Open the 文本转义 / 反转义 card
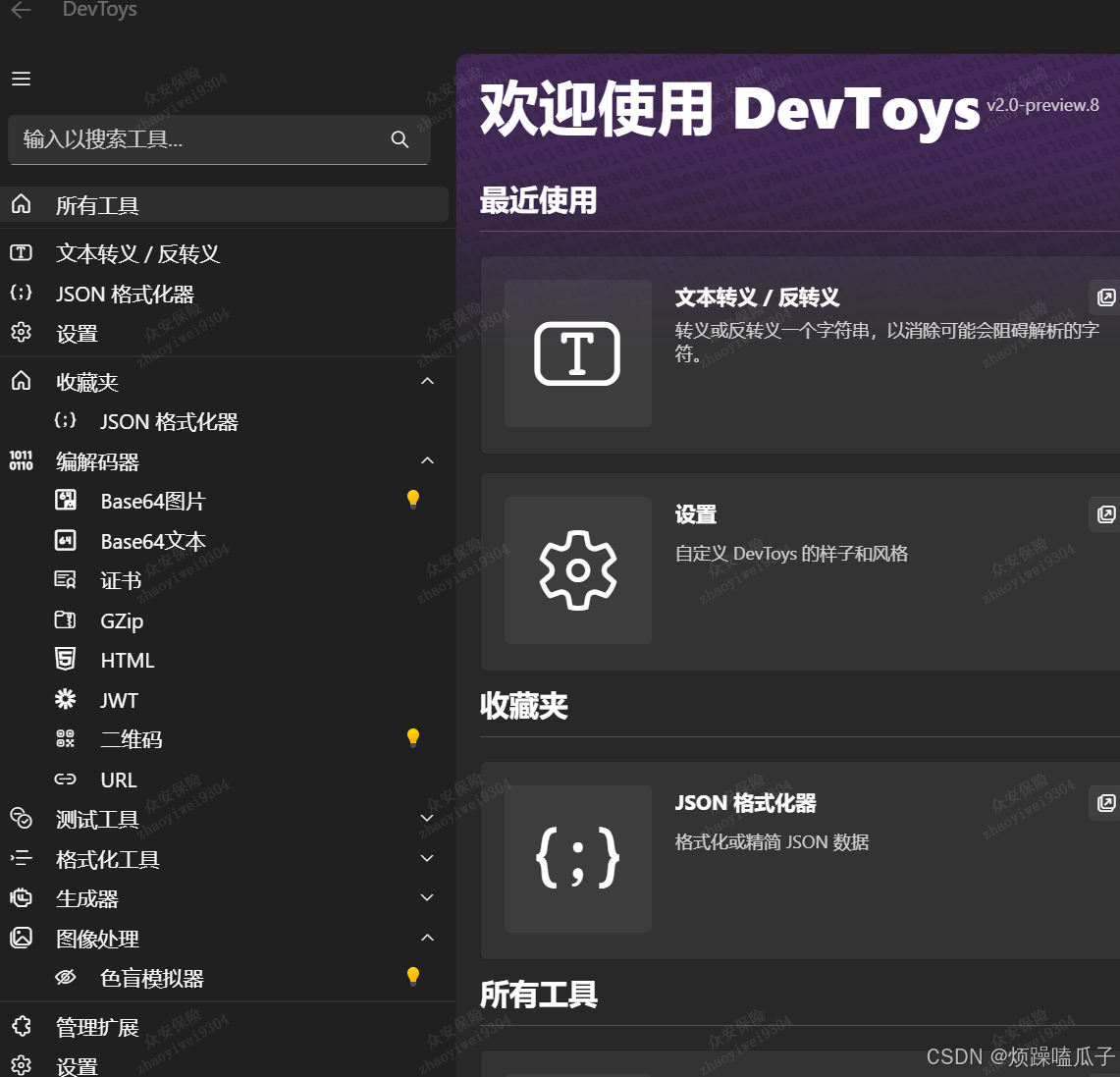1120x1077 pixels. (x=800, y=355)
